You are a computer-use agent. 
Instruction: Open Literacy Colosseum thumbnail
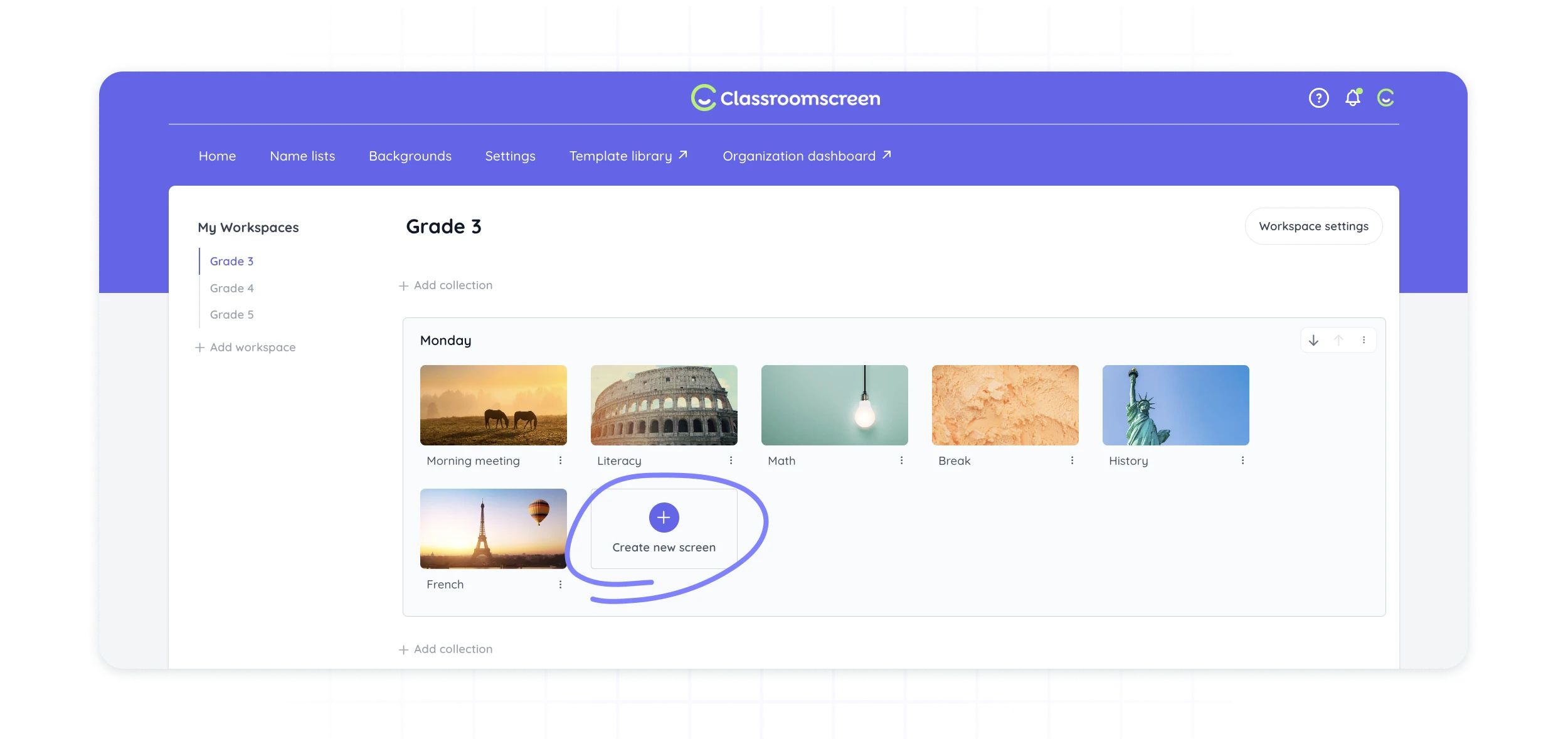[664, 405]
